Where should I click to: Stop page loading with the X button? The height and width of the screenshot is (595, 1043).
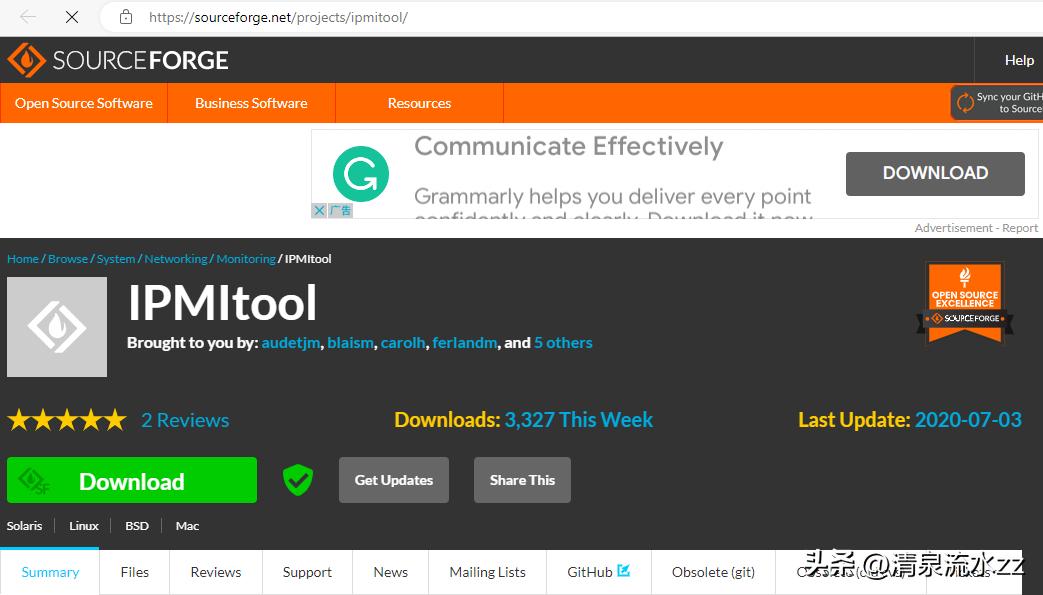pyautogui.click(x=72, y=17)
